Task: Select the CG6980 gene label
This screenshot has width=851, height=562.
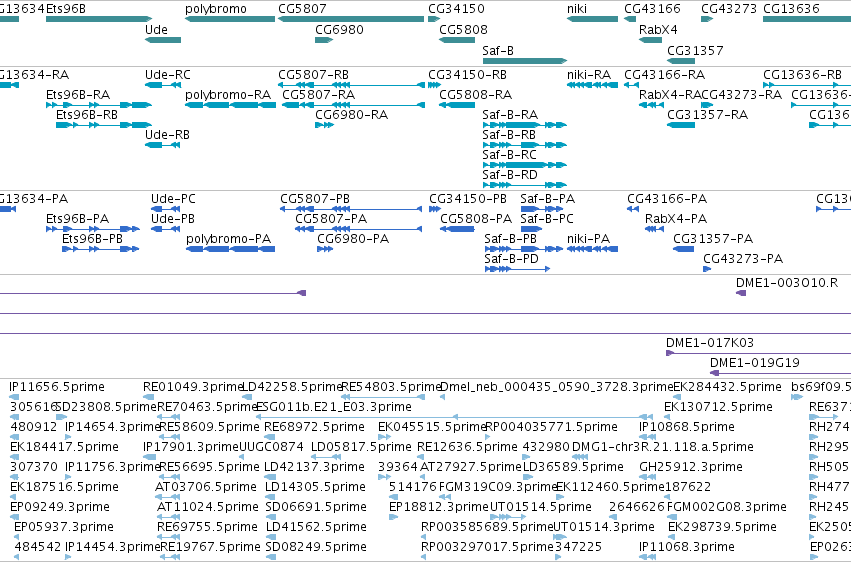Action: pos(339,30)
